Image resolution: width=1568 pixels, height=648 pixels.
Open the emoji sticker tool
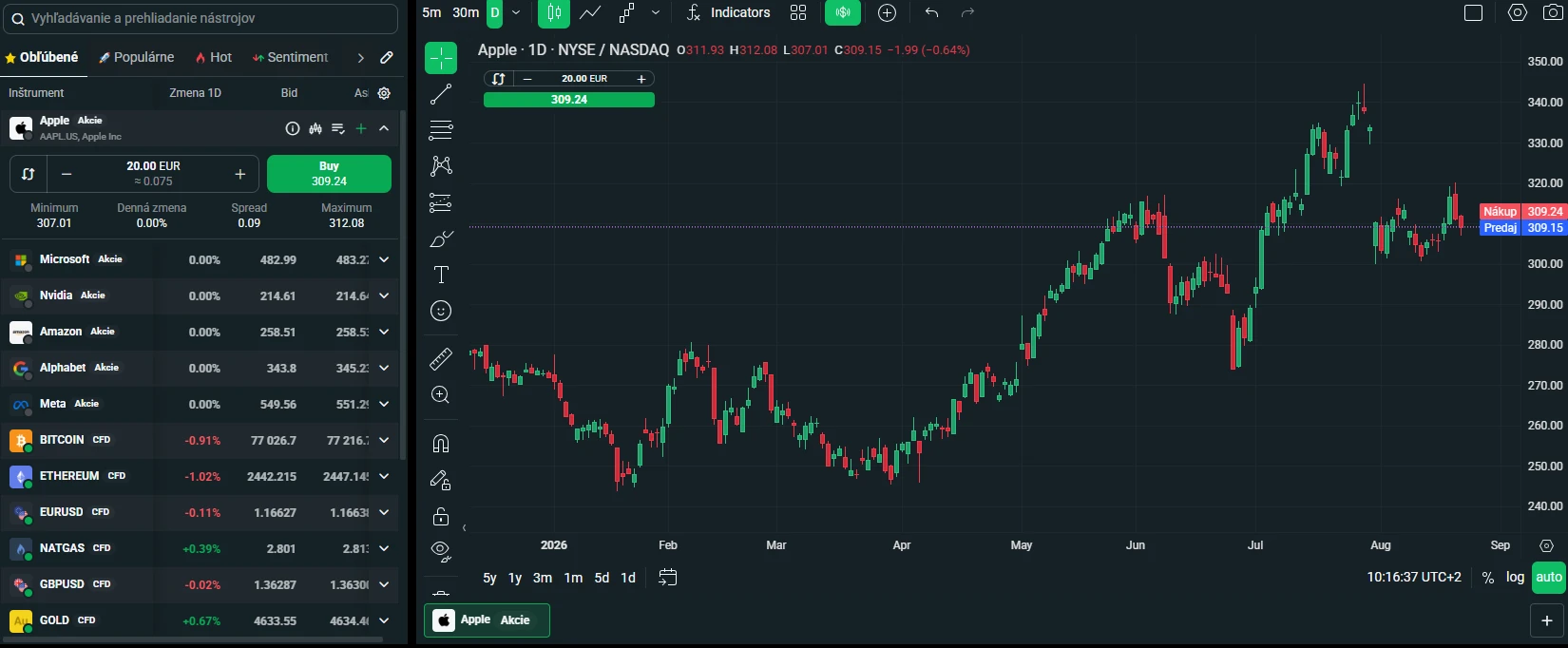pyautogui.click(x=441, y=311)
